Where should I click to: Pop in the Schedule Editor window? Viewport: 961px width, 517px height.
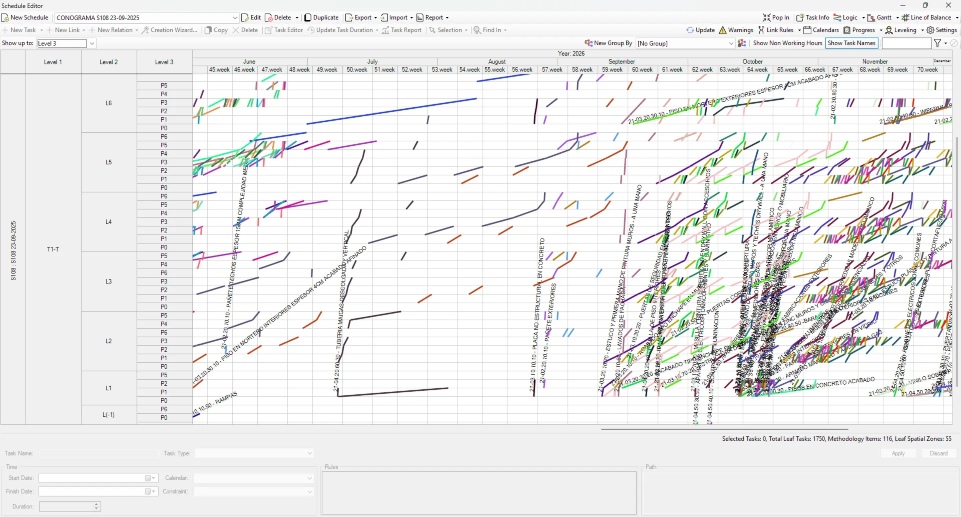coord(775,17)
